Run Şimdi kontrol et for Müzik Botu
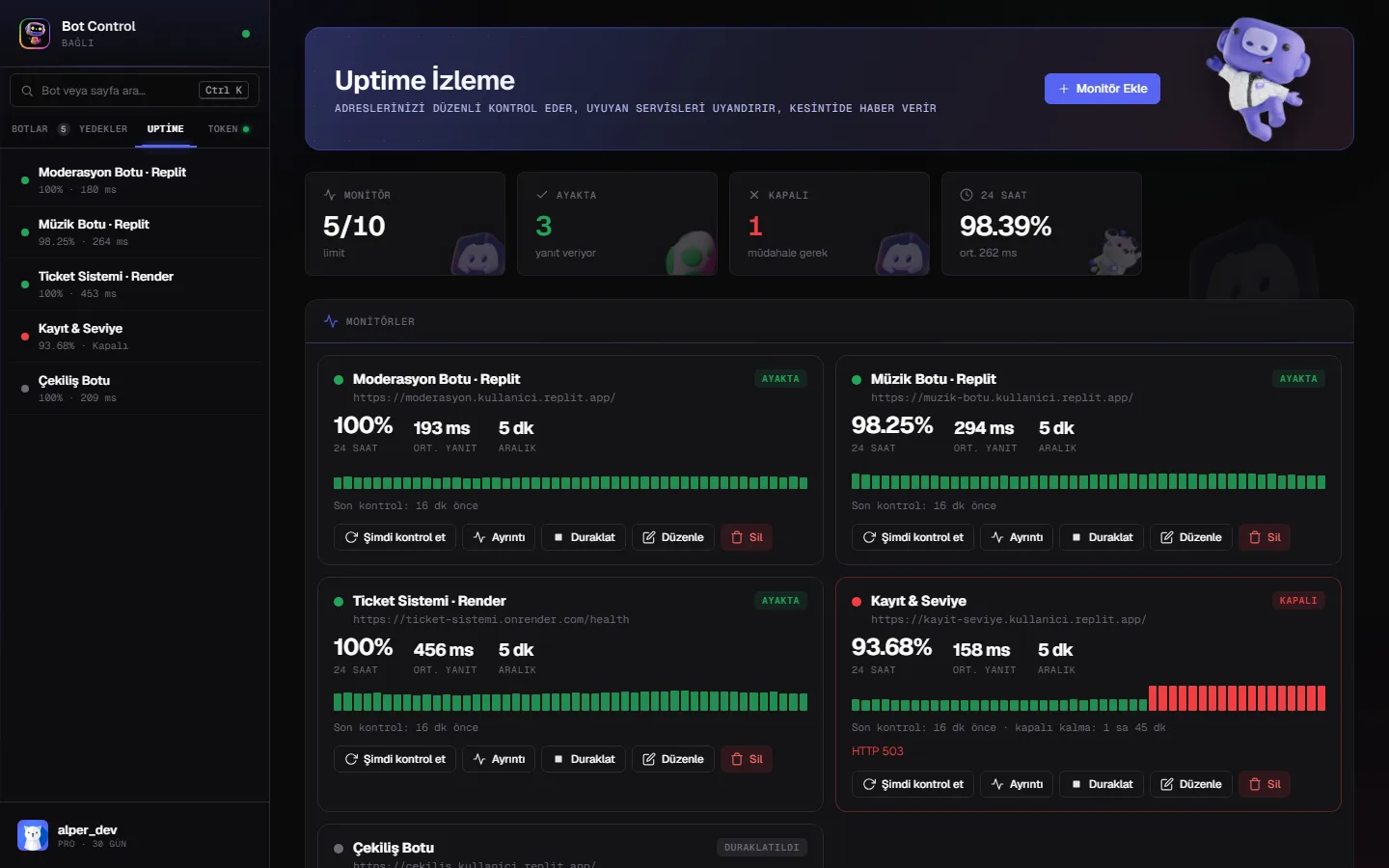This screenshot has width=1389, height=868. click(913, 537)
